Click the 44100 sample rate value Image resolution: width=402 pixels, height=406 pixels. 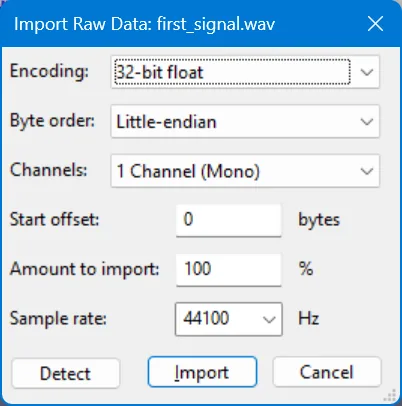(206, 318)
